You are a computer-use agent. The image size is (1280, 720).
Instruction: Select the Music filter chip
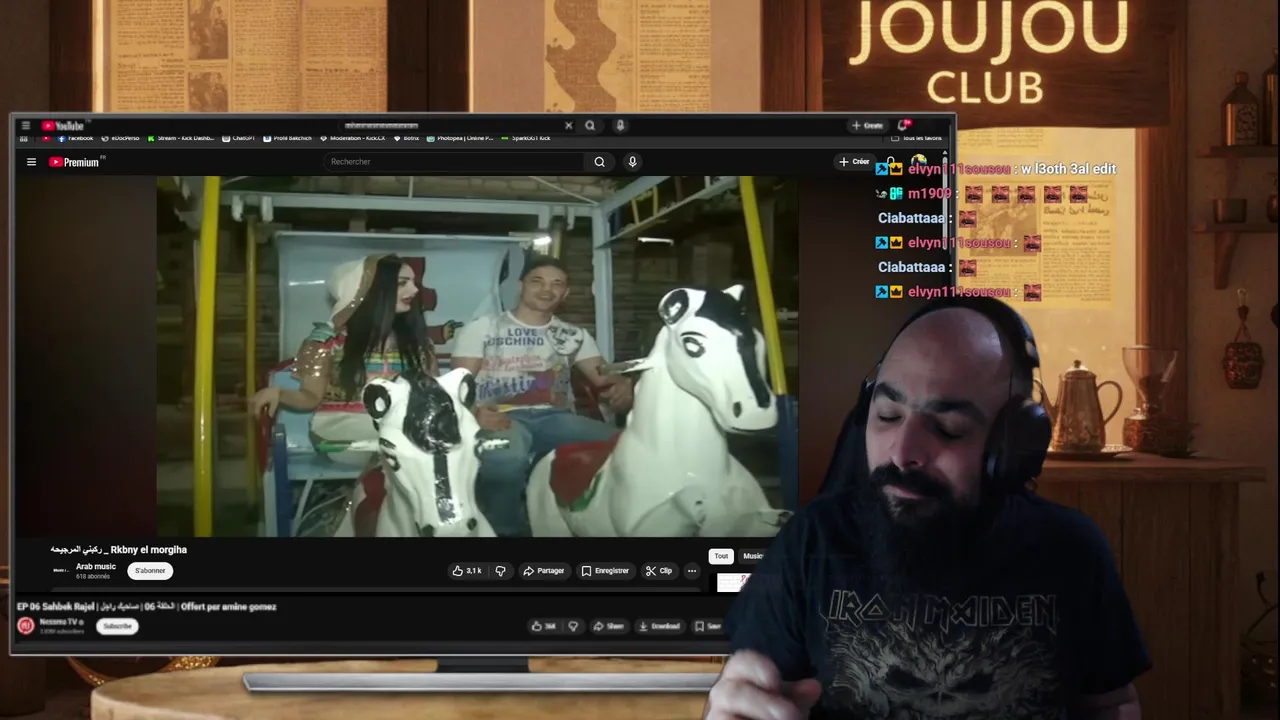point(753,556)
